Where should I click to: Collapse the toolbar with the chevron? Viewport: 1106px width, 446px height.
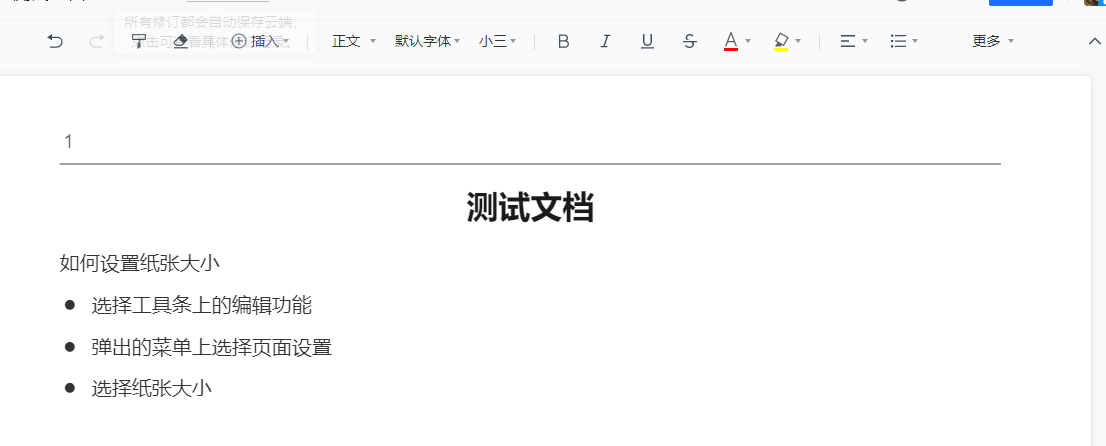pos(1094,41)
